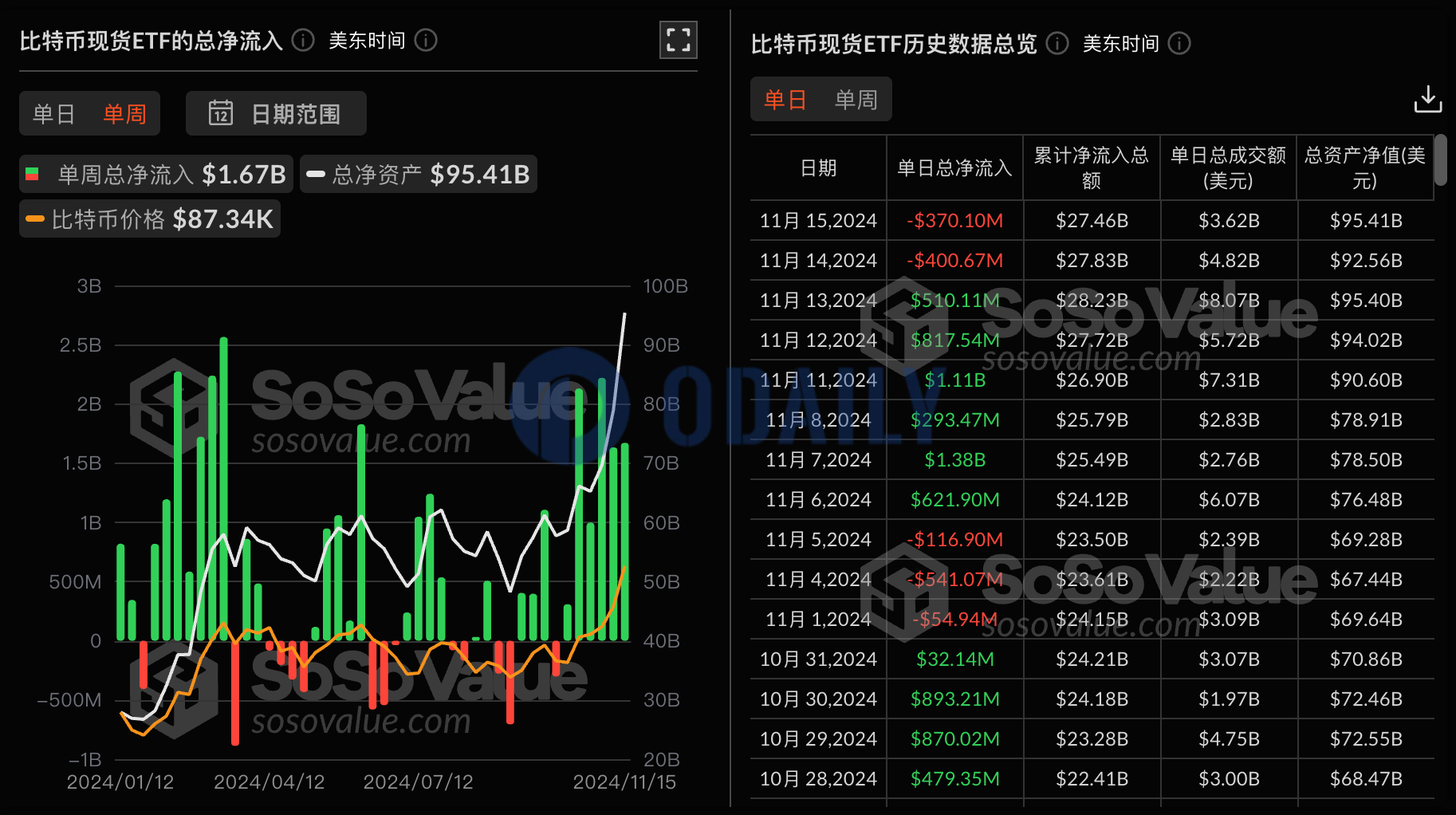Click the calendar icon in 日期范围
The image size is (1456, 815).
point(221,113)
